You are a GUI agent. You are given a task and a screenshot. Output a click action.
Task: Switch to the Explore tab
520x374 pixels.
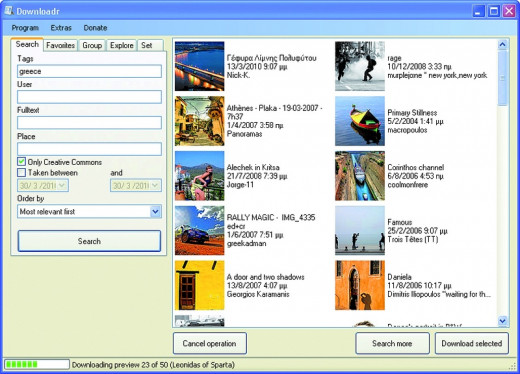(x=122, y=45)
